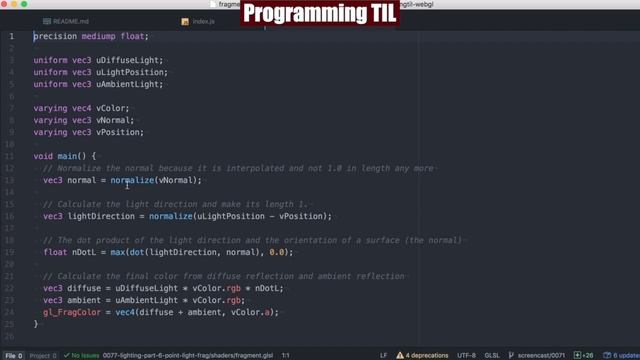
Task: Click on 'precision mediump float;' line
Action: pyautogui.click(x=91, y=36)
